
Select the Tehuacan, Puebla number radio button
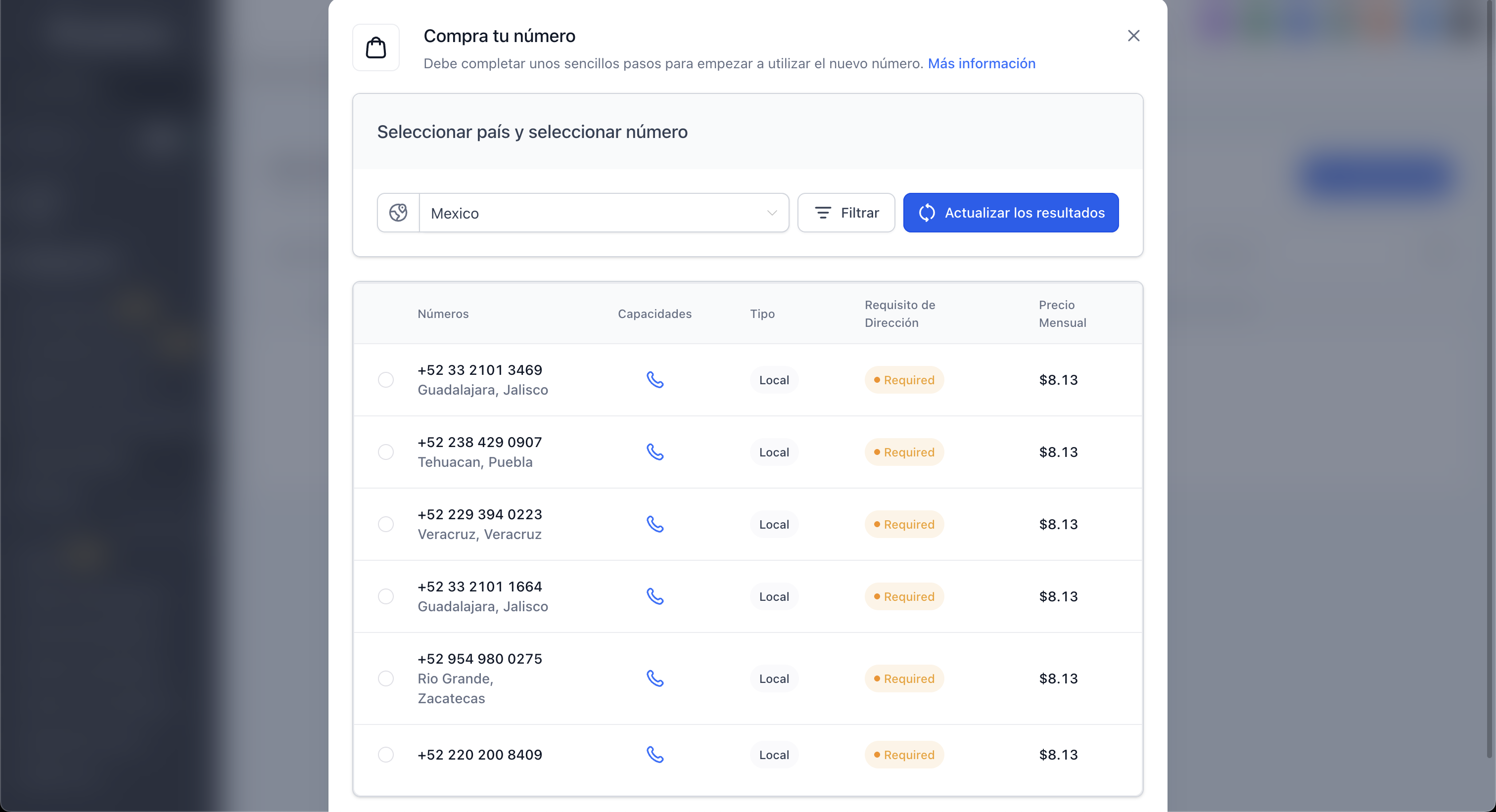[x=385, y=452]
